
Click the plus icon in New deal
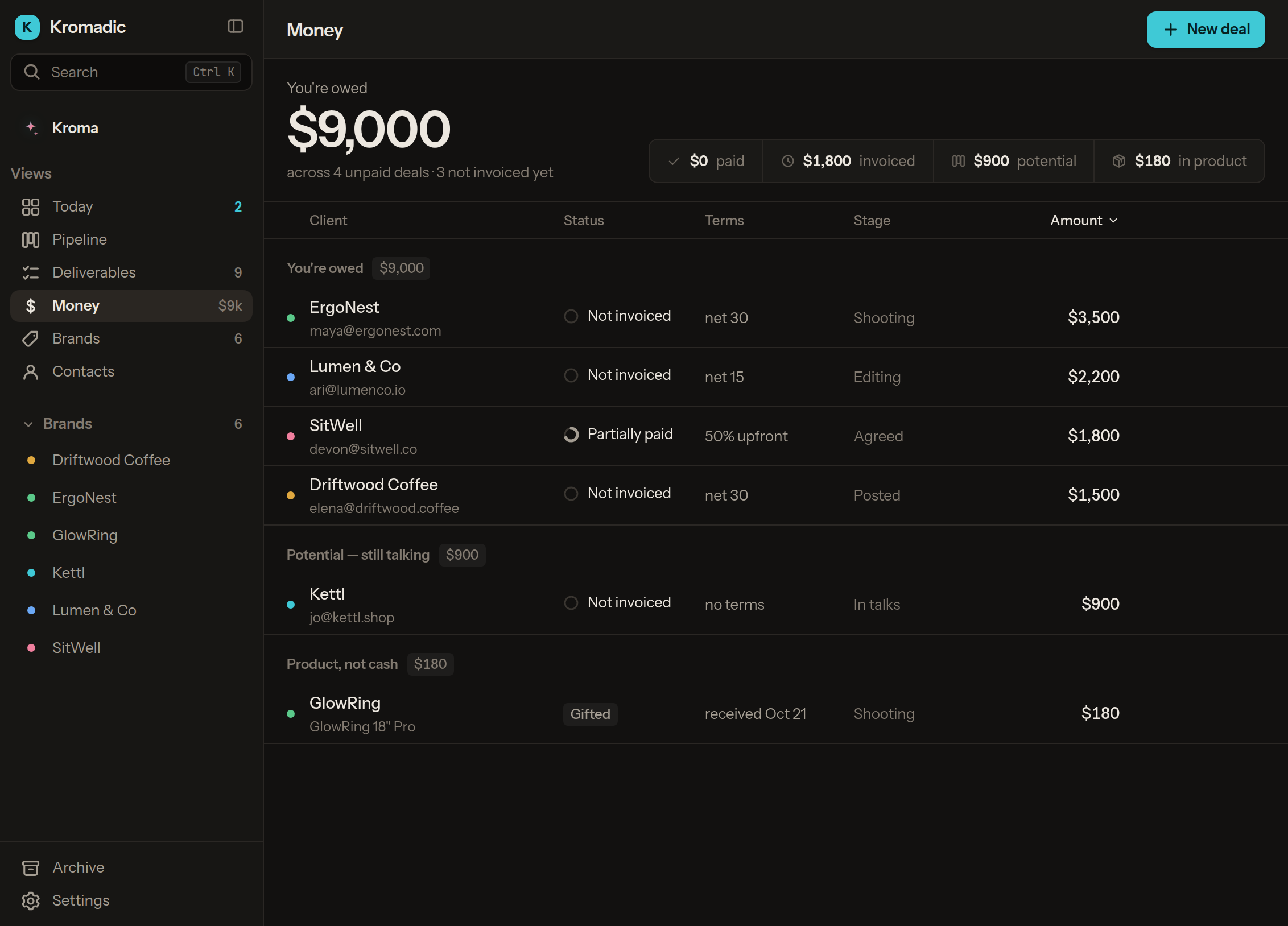(x=1171, y=30)
